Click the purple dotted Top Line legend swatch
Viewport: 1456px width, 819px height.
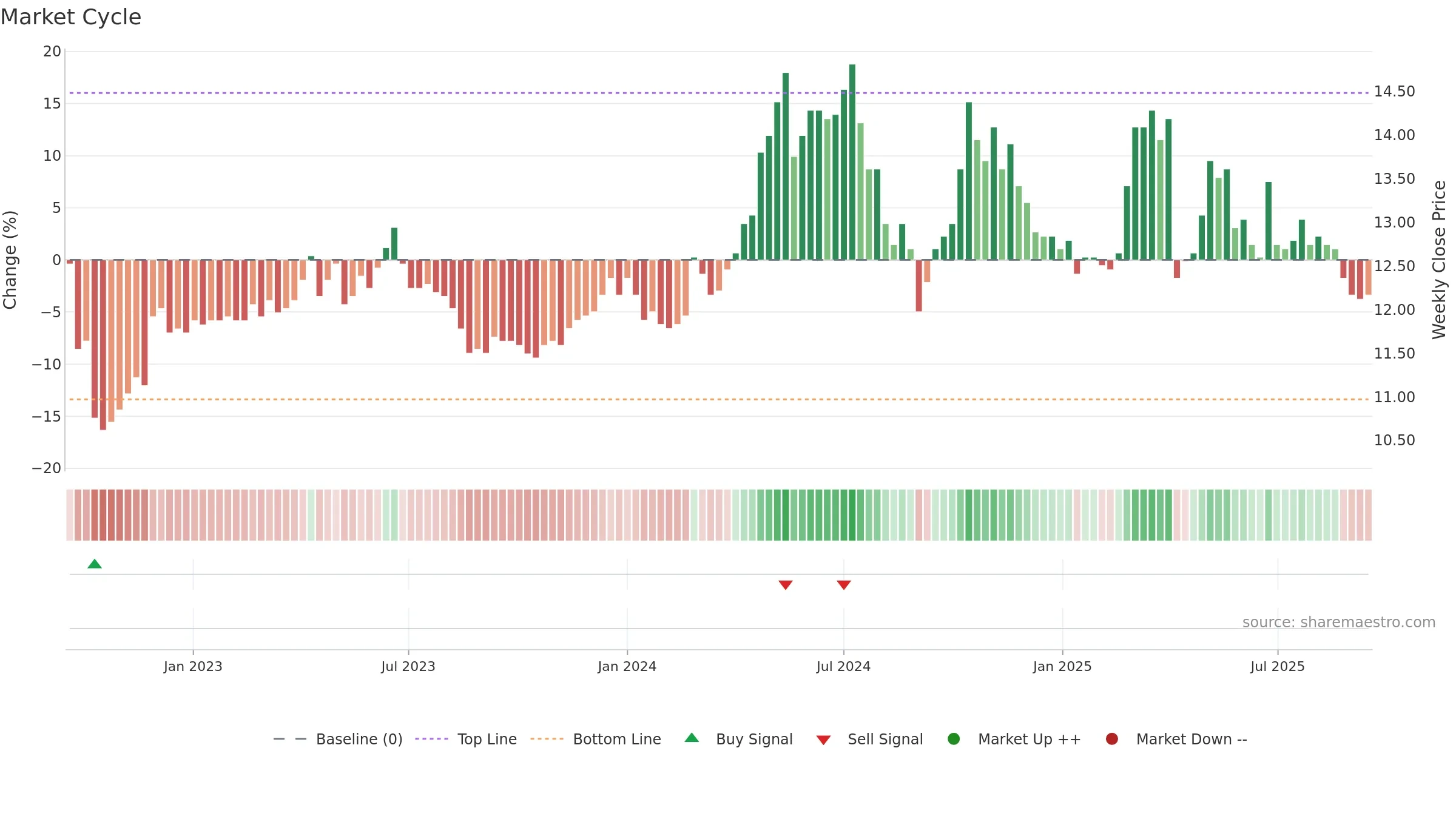pos(431,739)
